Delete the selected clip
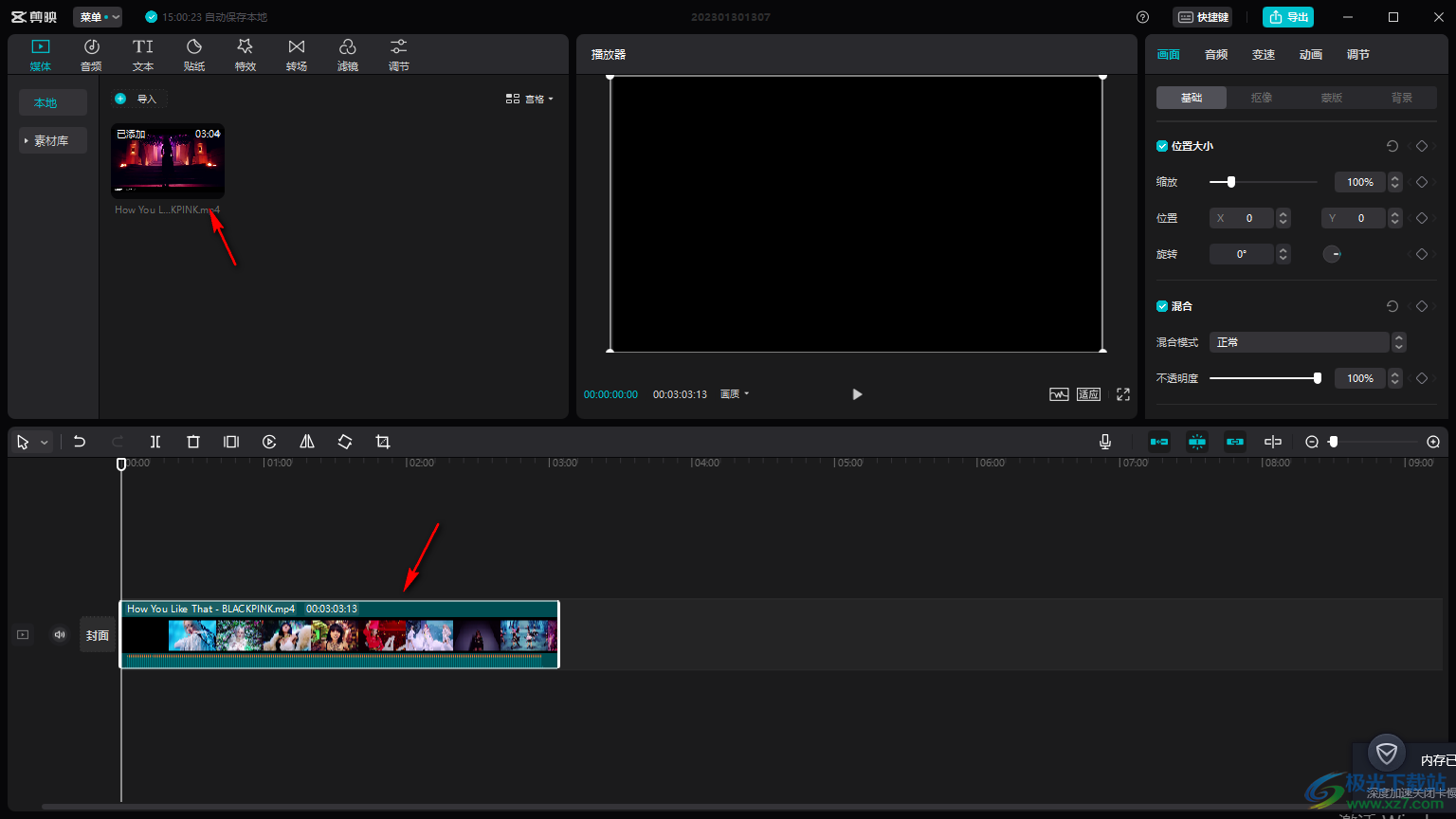This screenshot has height=819, width=1456. (193, 442)
